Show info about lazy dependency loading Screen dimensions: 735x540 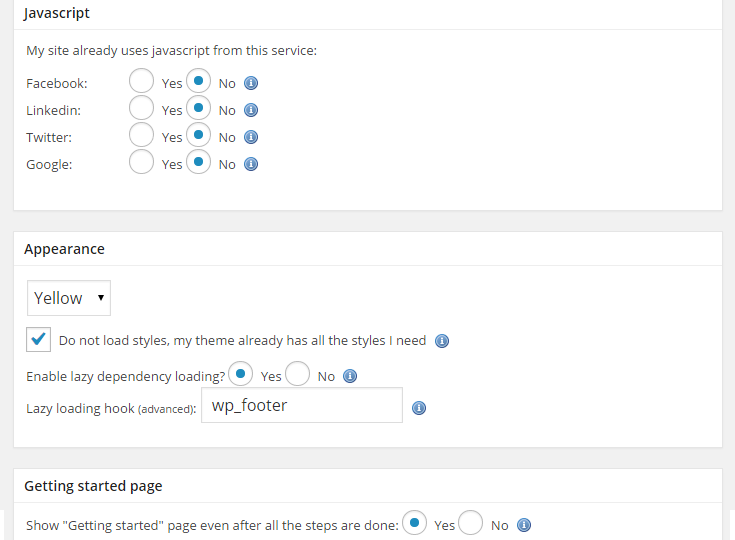(x=350, y=376)
